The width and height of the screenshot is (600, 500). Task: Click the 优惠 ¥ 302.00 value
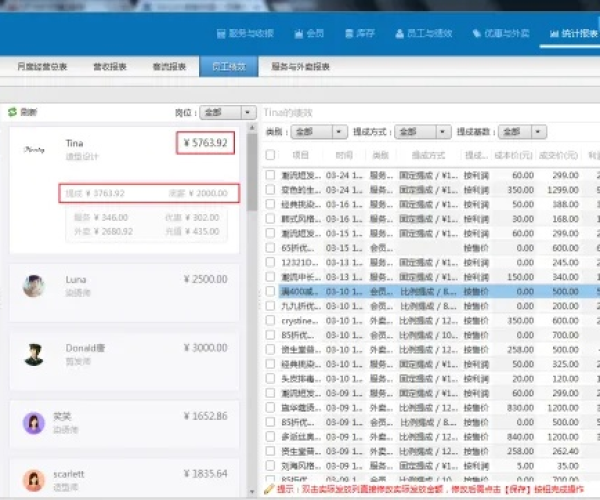(192, 218)
